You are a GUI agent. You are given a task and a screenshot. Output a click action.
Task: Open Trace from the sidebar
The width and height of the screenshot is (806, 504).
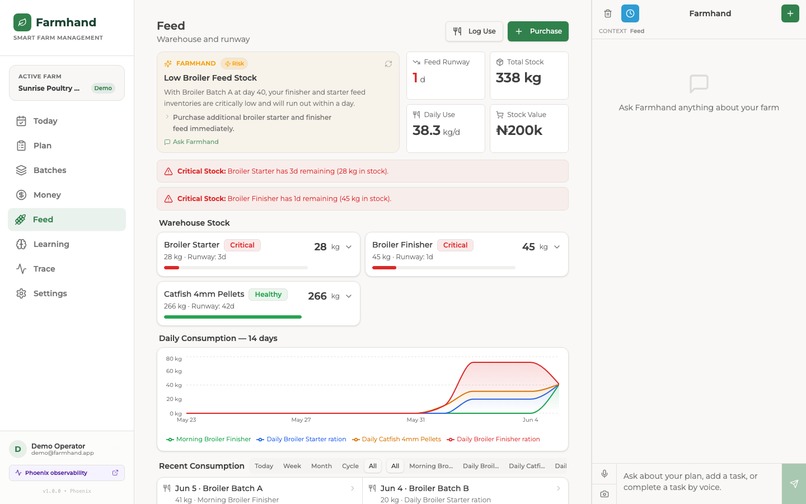[x=67, y=269]
